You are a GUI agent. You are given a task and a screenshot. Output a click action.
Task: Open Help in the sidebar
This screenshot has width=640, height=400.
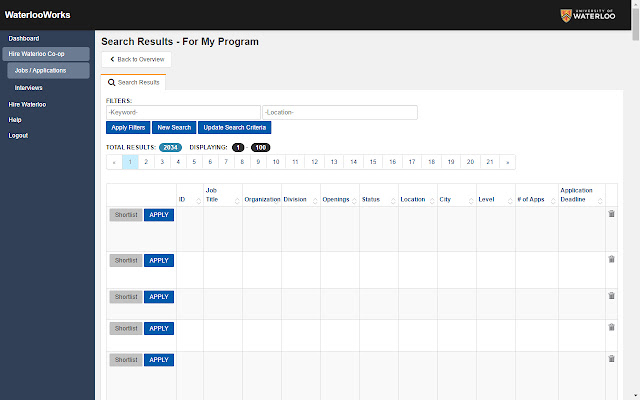15,120
